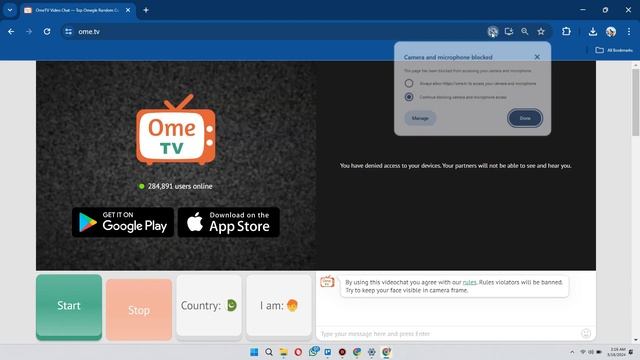Open the emoji smiley picker in chat
Screen dimensions: 640x360
[x=586, y=333]
